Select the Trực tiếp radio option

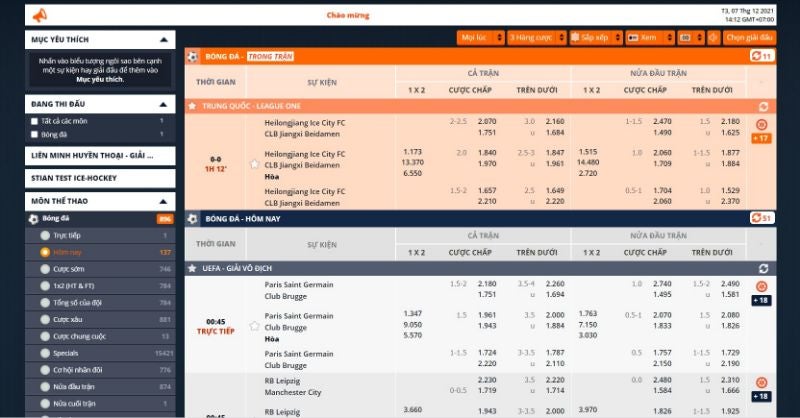[45, 235]
